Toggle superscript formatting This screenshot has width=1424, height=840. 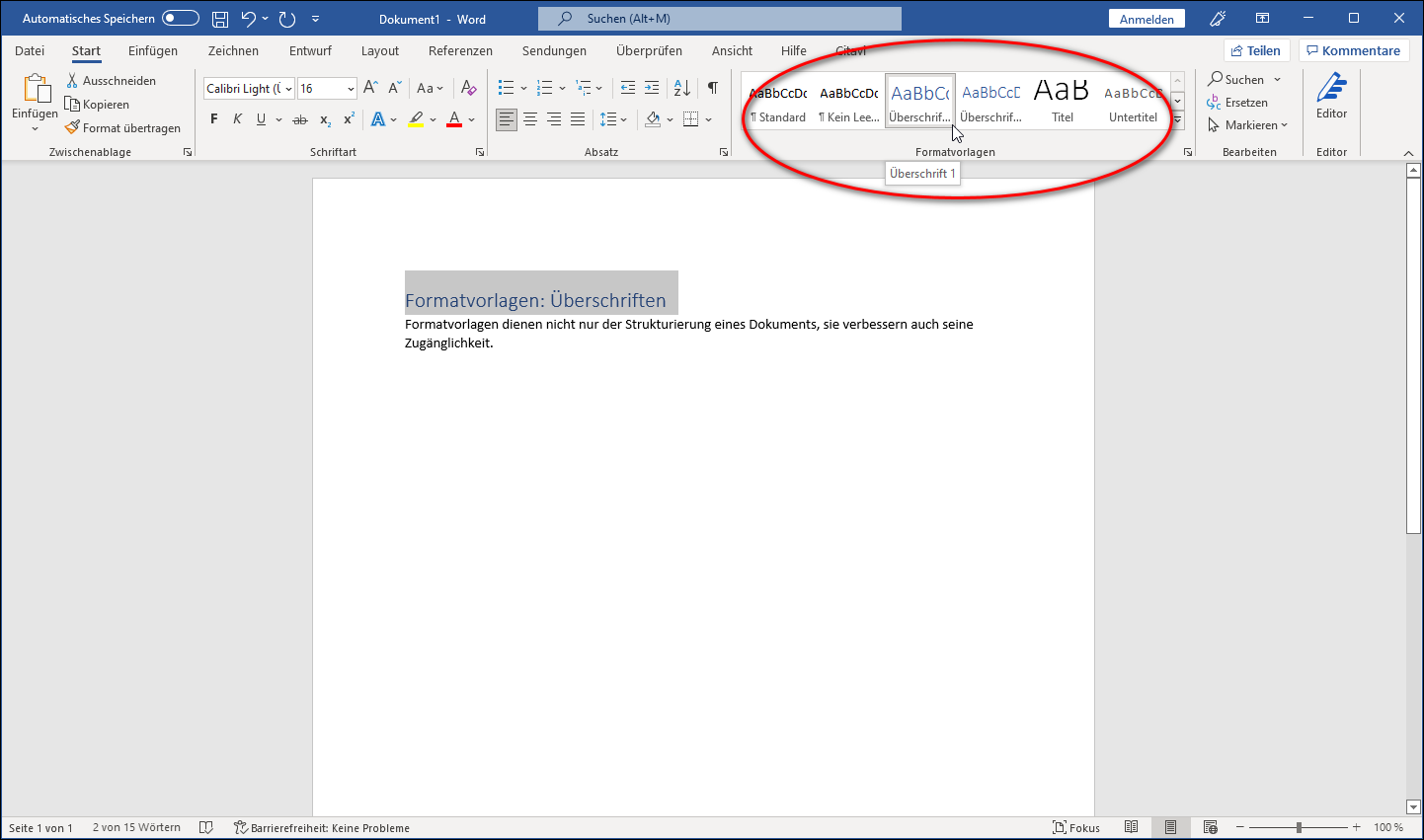(x=349, y=119)
